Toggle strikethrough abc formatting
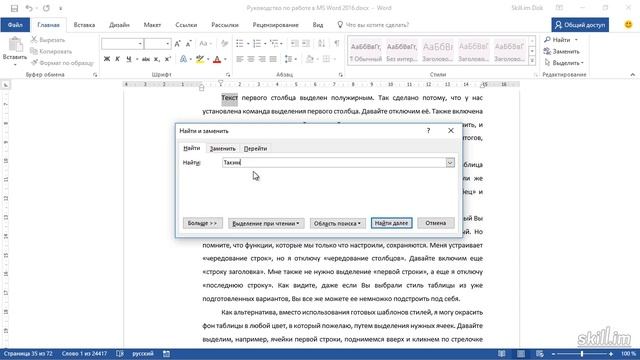 point(146,59)
